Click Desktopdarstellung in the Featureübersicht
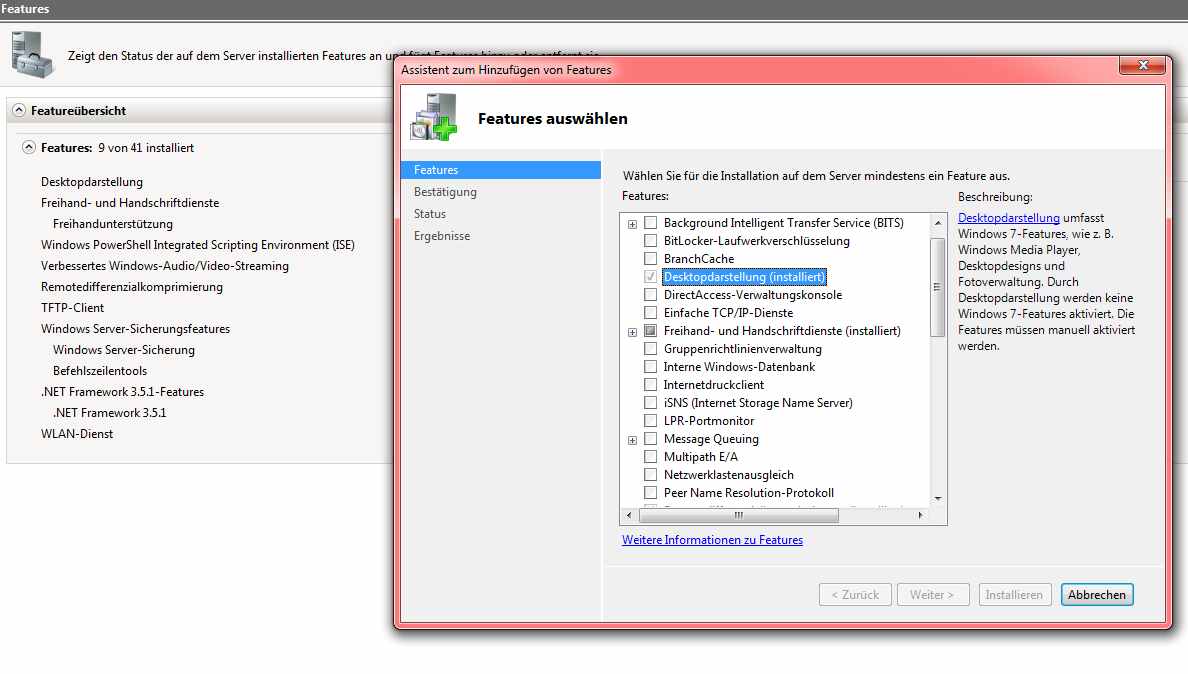This screenshot has height=674, width=1188. point(92,182)
